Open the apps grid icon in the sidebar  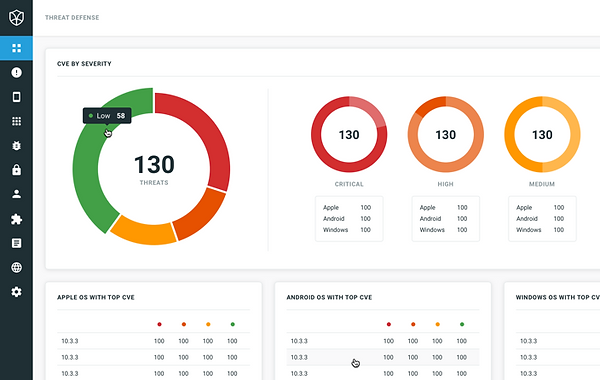[16, 121]
